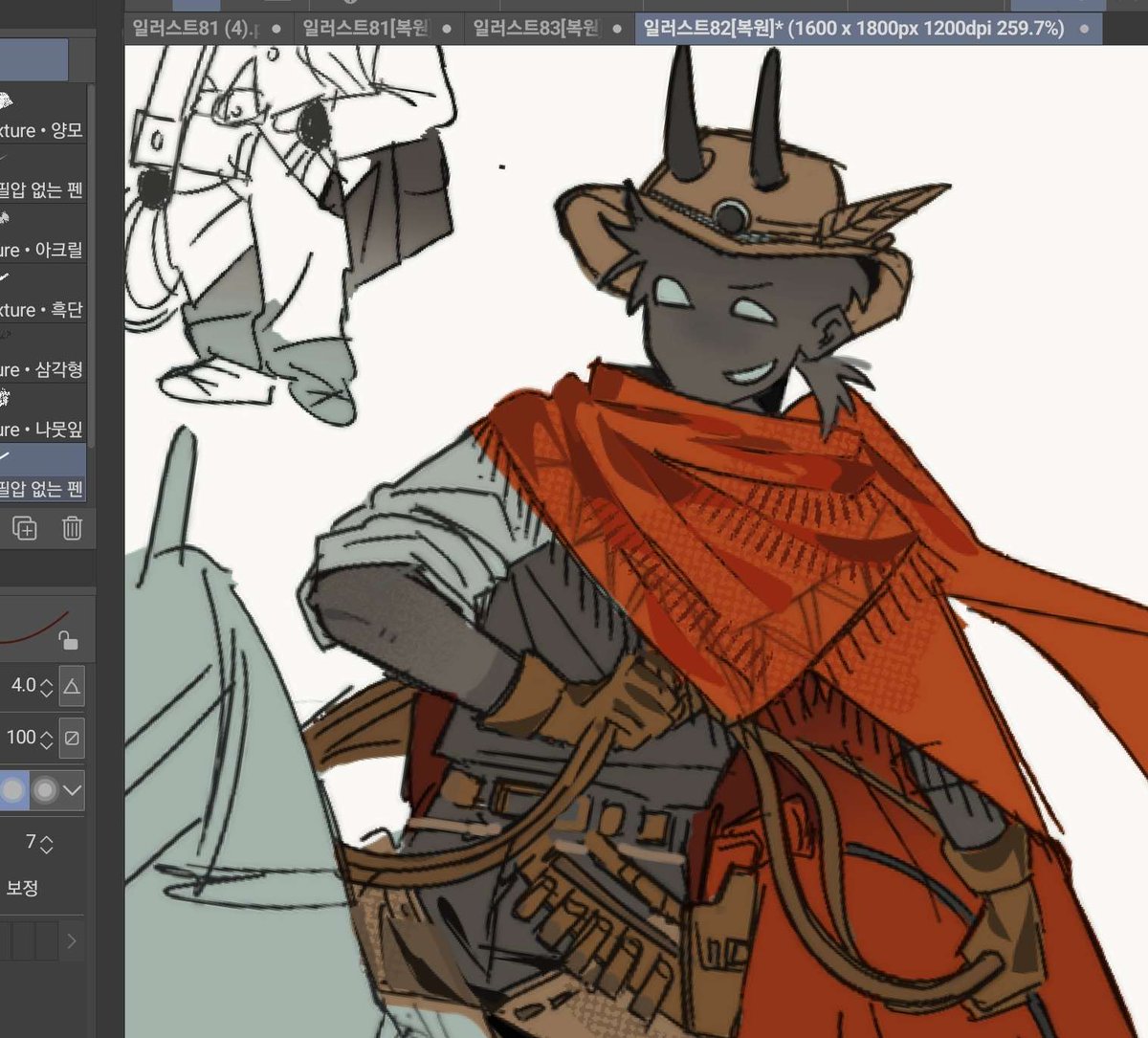Expand the anti-aliasing dropdown chevron
The height and width of the screenshot is (1038, 1148).
click(72, 790)
